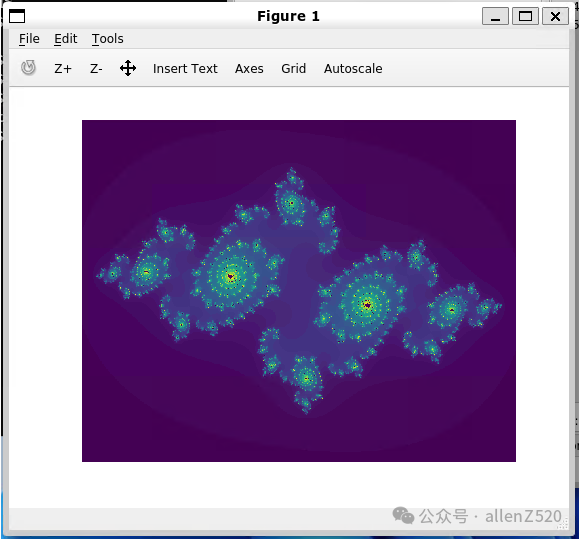Open the Tools menu
Image resolution: width=579 pixels, height=539 pixels.
(107, 39)
